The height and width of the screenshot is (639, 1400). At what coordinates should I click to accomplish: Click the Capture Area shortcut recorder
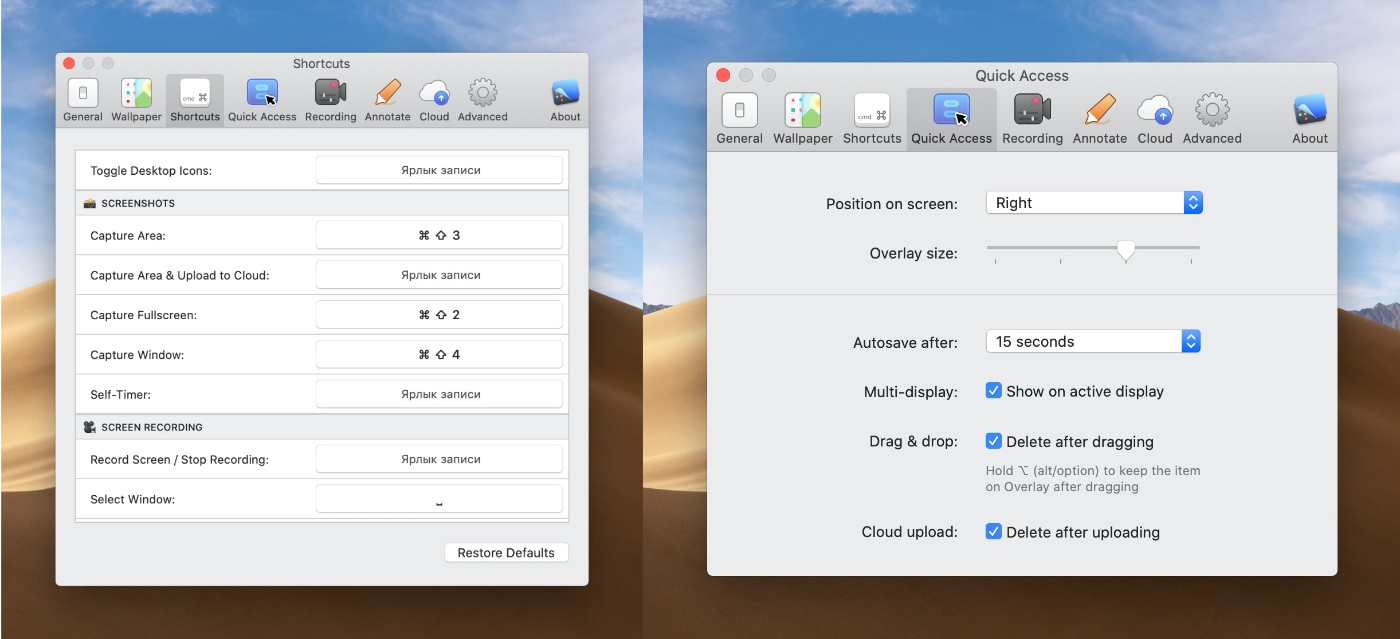point(439,235)
